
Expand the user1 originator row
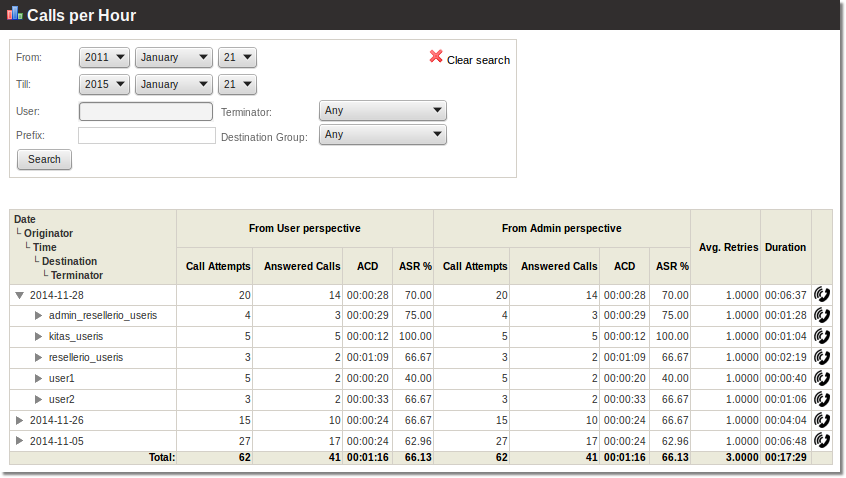click(x=39, y=378)
